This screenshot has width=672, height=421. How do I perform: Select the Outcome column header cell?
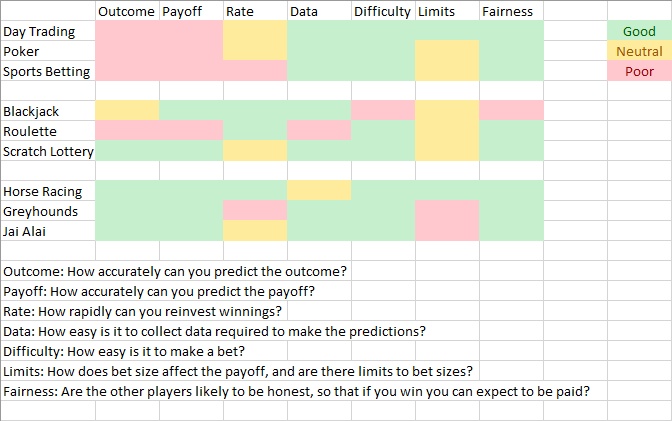tap(127, 11)
